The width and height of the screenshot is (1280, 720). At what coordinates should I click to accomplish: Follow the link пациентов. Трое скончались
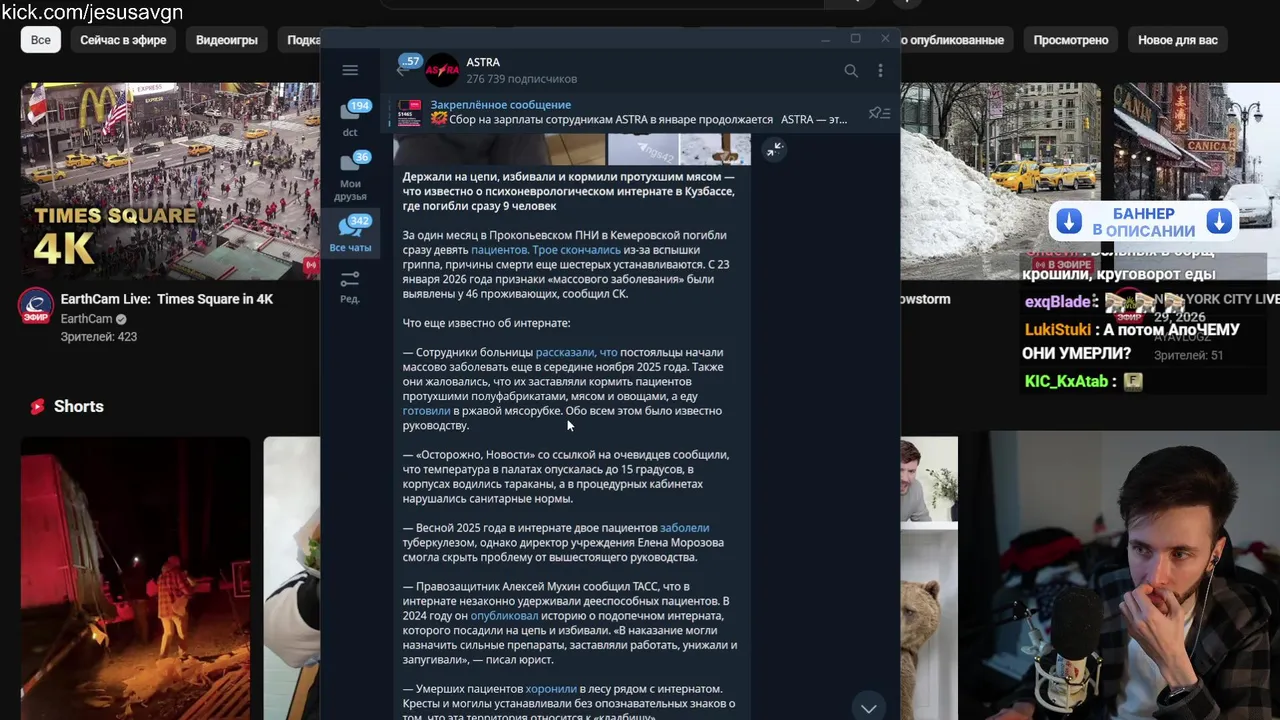[x=546, y=250]
